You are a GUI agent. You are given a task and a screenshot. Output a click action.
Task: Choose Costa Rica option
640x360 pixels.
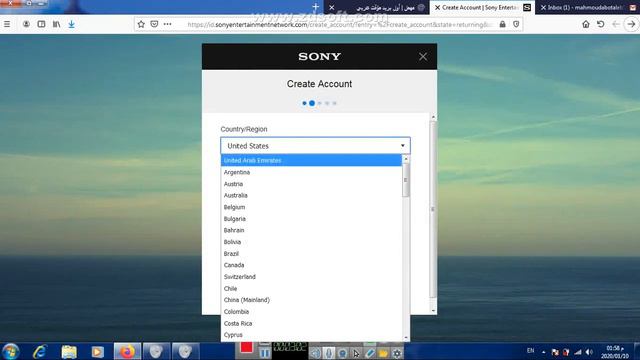[x=311, y=324]
